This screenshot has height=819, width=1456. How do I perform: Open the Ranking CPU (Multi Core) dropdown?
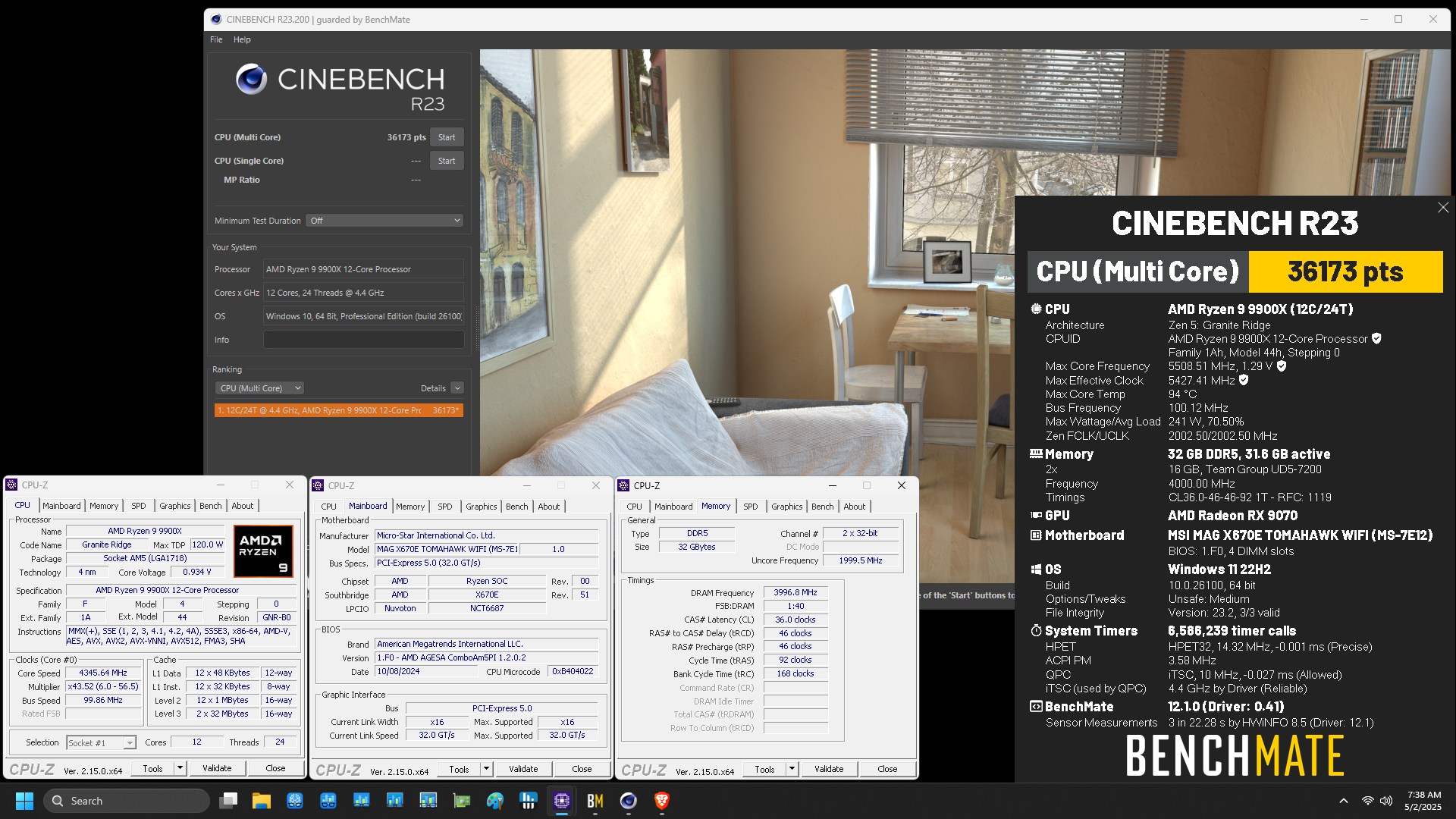(259, 388)
